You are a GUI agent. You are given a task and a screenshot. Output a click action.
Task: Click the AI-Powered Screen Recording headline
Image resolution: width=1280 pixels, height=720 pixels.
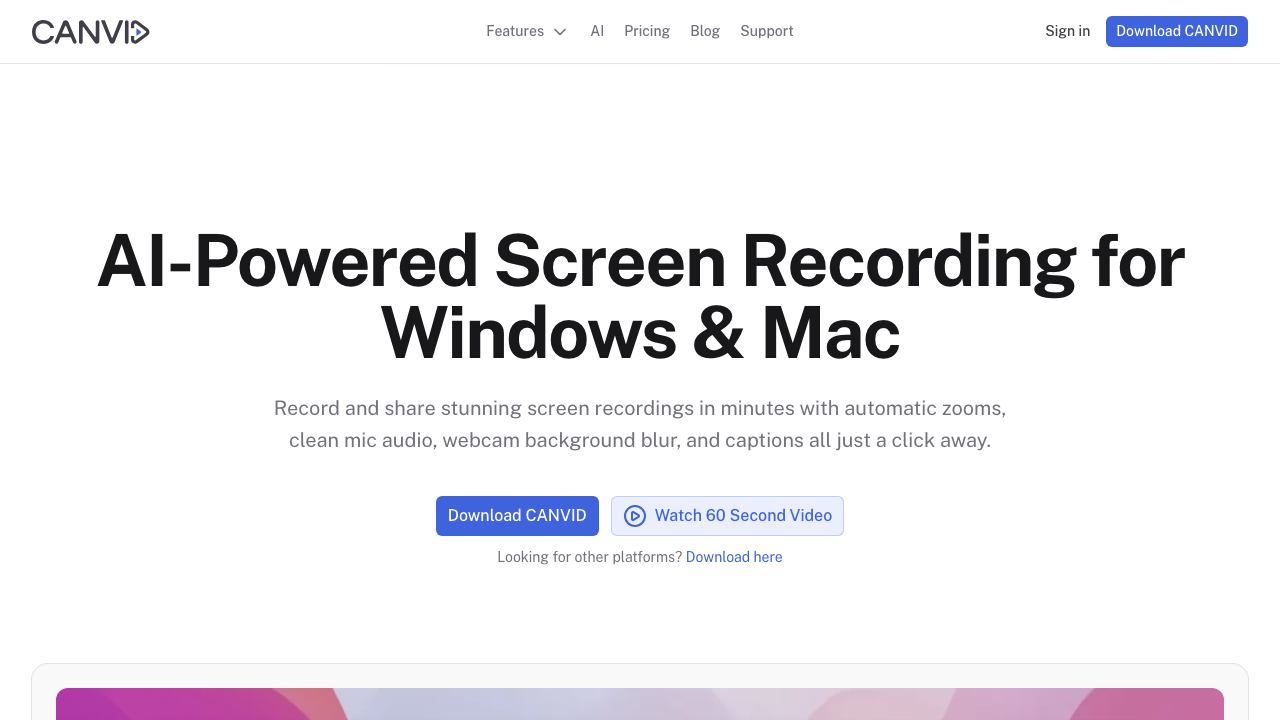pyautogui.click(x=640, y=296)
